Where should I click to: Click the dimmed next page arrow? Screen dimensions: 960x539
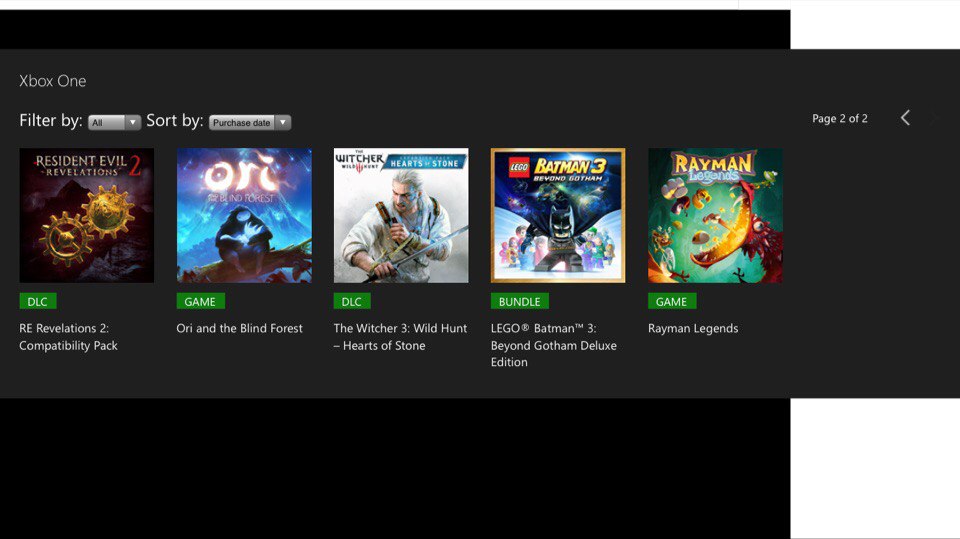tap(934, 118)
